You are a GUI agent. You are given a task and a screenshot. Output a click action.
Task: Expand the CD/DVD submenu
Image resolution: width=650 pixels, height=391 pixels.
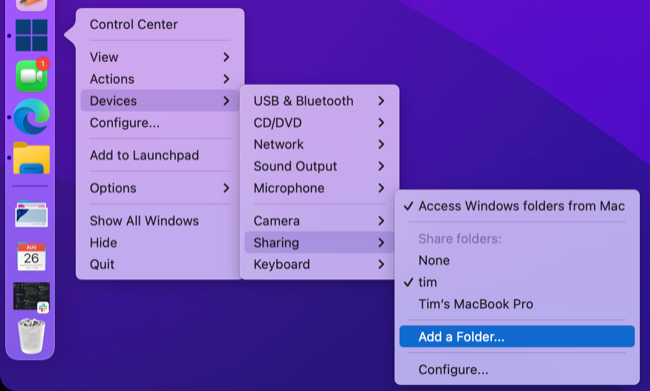click(x=319, y=123)
